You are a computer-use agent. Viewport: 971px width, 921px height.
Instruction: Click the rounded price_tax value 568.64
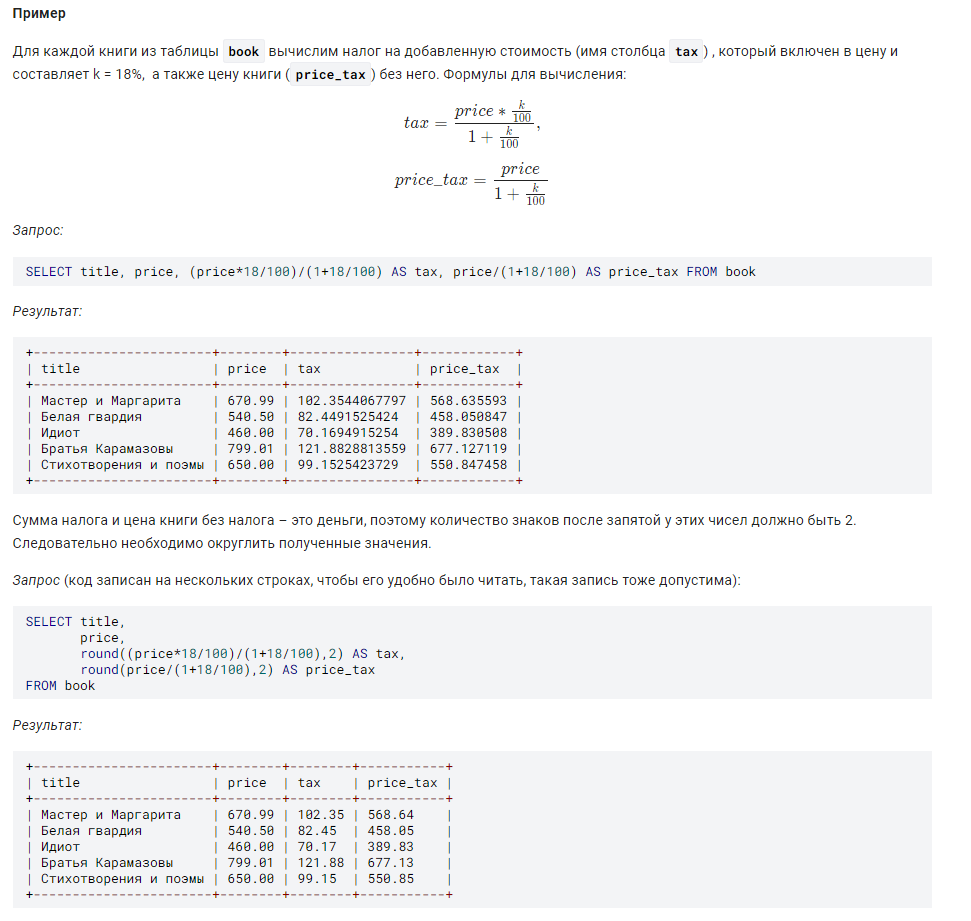(x=390, y=815)
